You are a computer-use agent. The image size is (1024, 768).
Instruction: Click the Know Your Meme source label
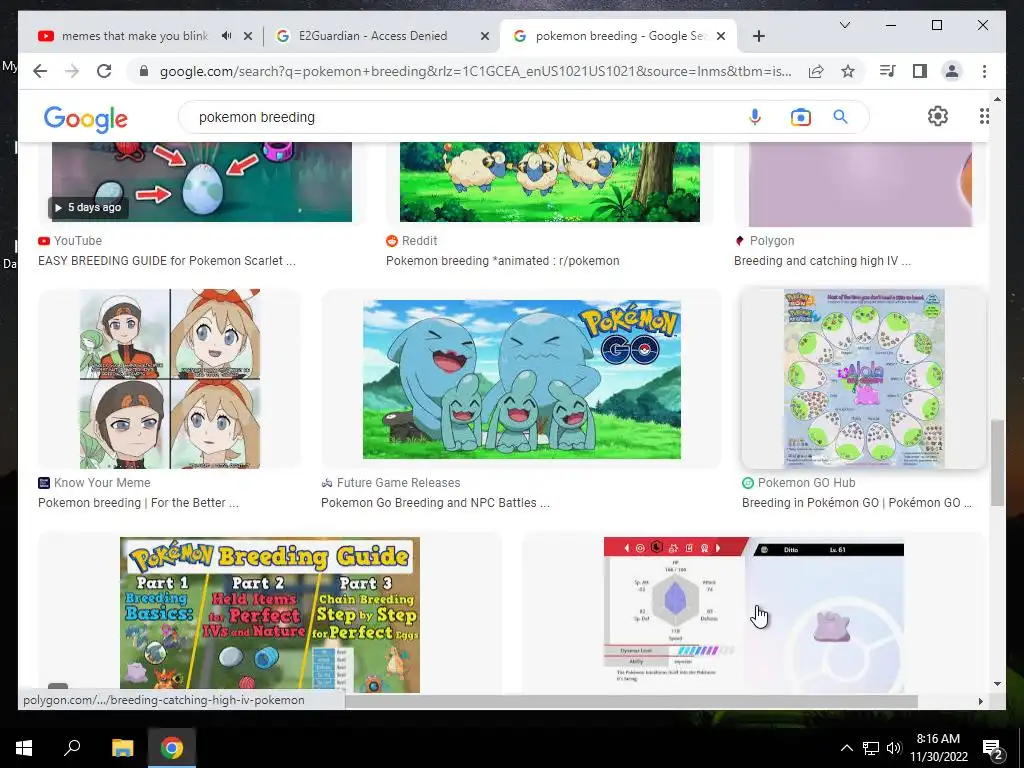pyautogui.click(x=102, y=483)
